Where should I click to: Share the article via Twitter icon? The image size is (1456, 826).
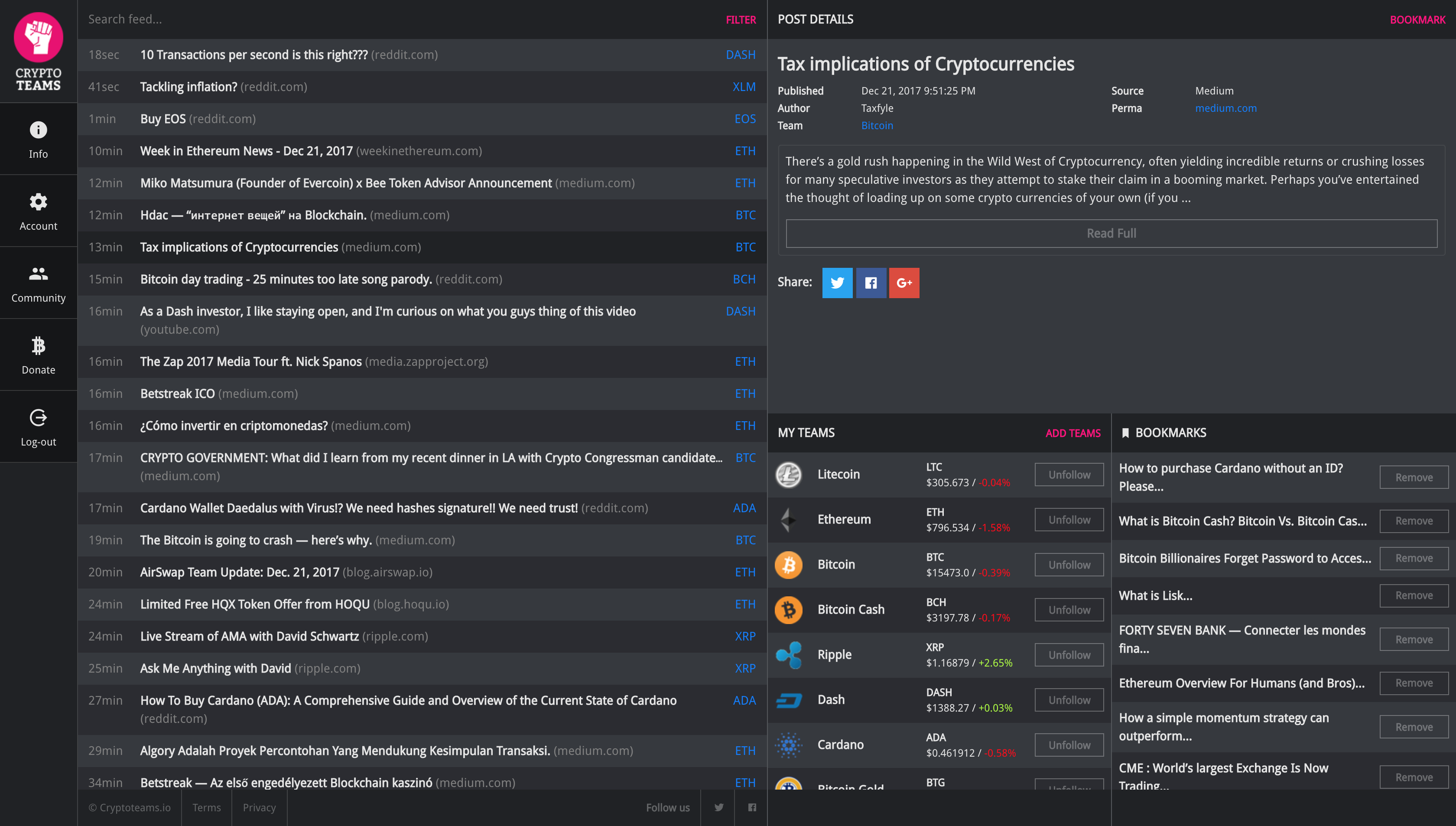coord(837,283)
